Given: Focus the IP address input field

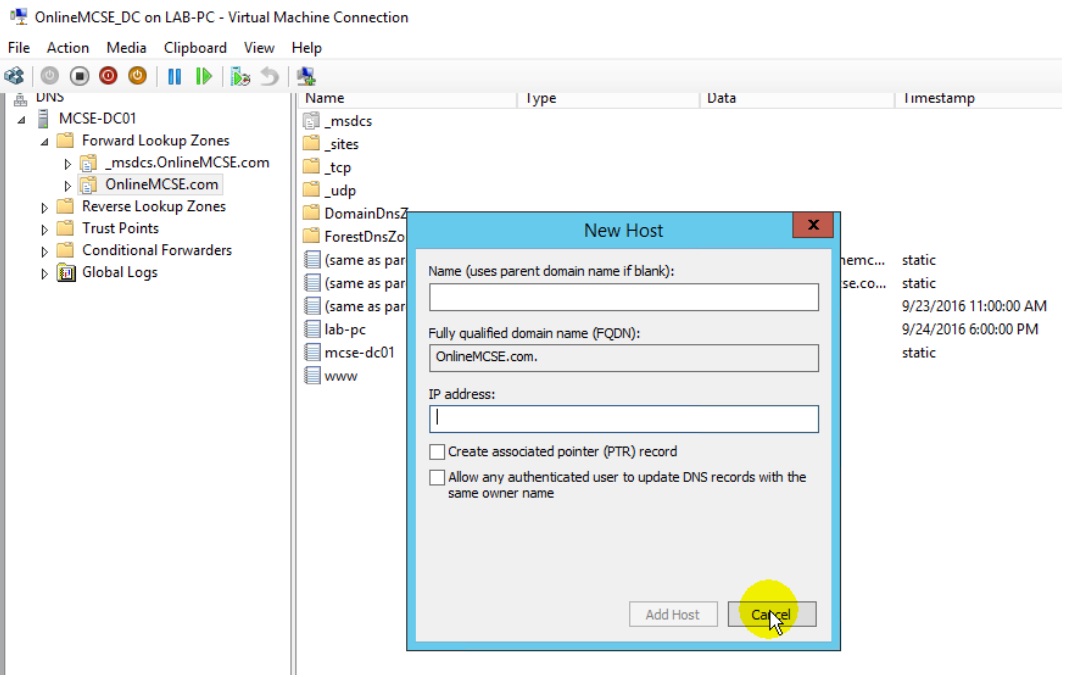Looking at the screenshot, I should (x=623, y=419).
